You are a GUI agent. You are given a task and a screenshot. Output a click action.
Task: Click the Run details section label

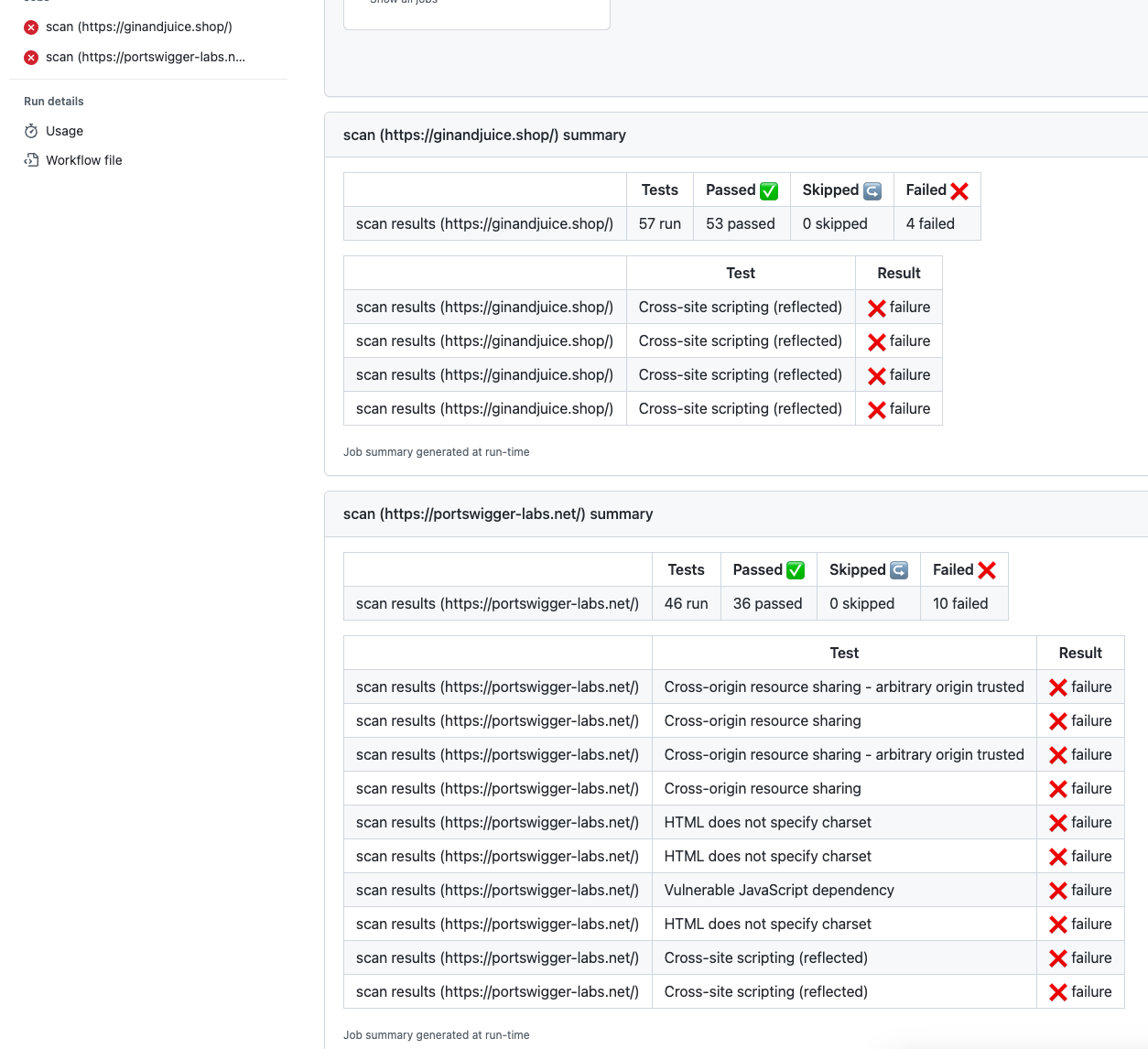coord(54,102)
